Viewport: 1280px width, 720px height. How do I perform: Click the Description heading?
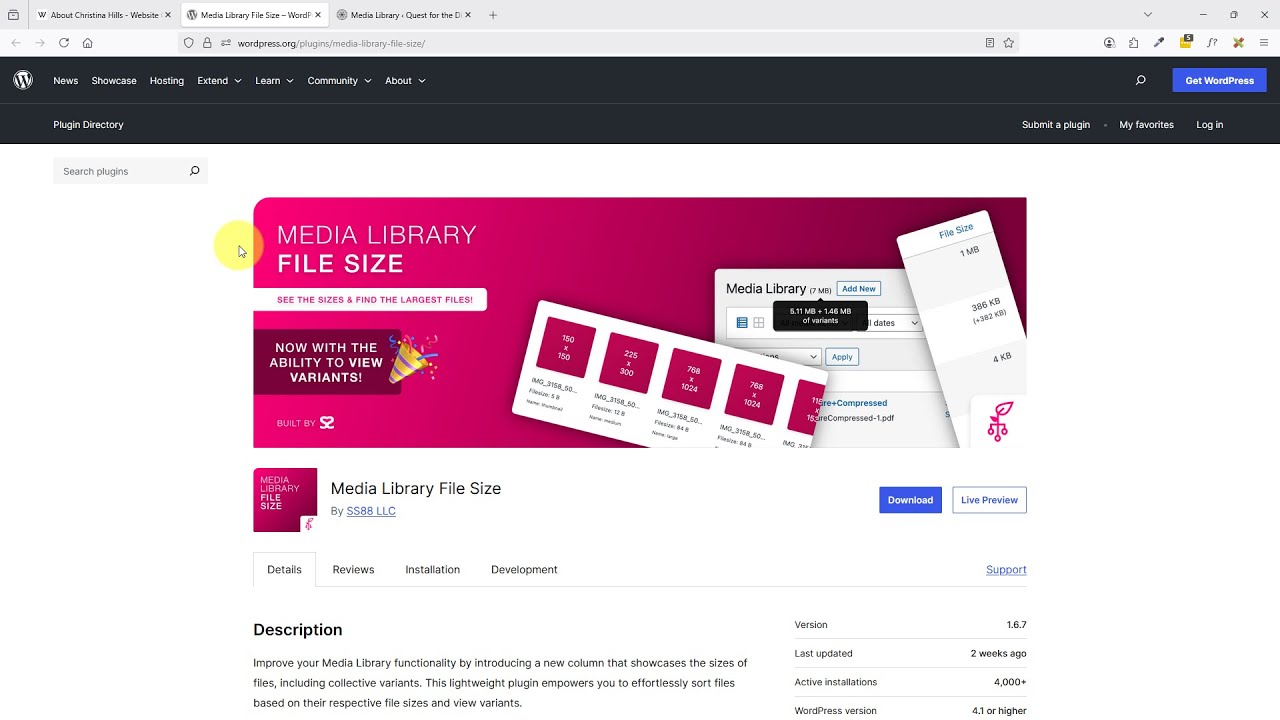pyautogui.click(x=297, y=629)
